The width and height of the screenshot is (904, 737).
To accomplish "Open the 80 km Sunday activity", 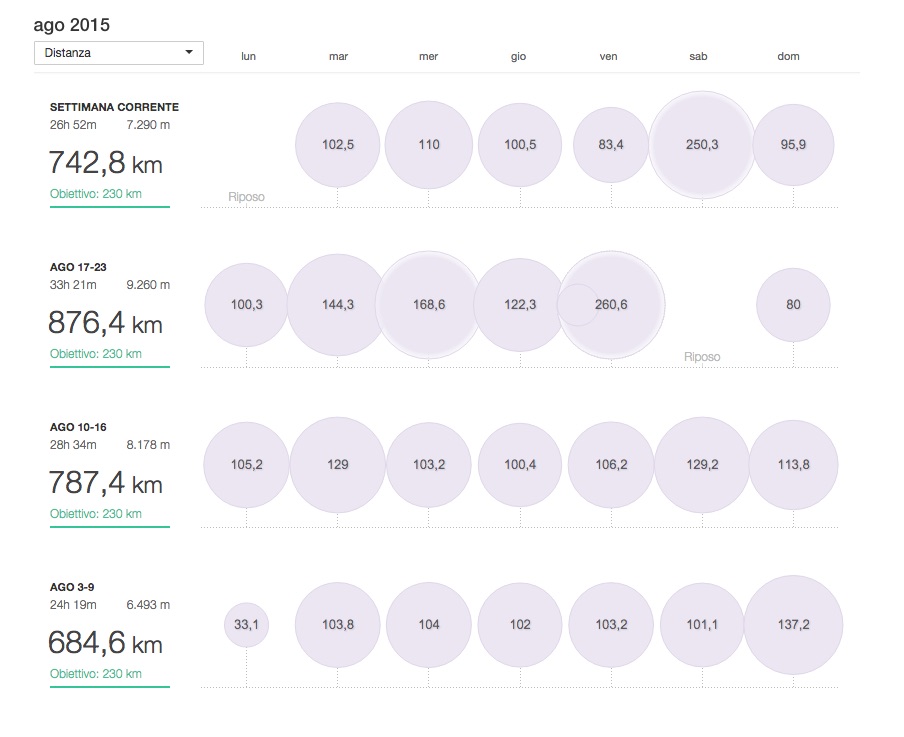I will coord(793,305).
